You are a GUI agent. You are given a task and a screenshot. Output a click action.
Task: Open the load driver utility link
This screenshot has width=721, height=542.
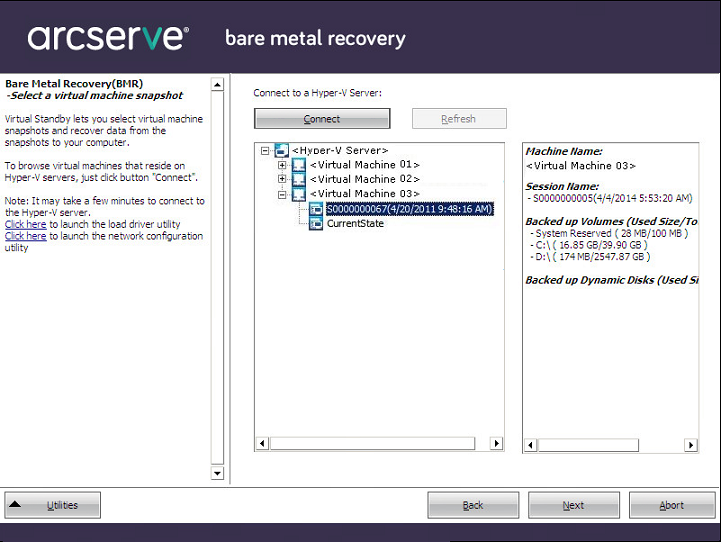point(26,225)
